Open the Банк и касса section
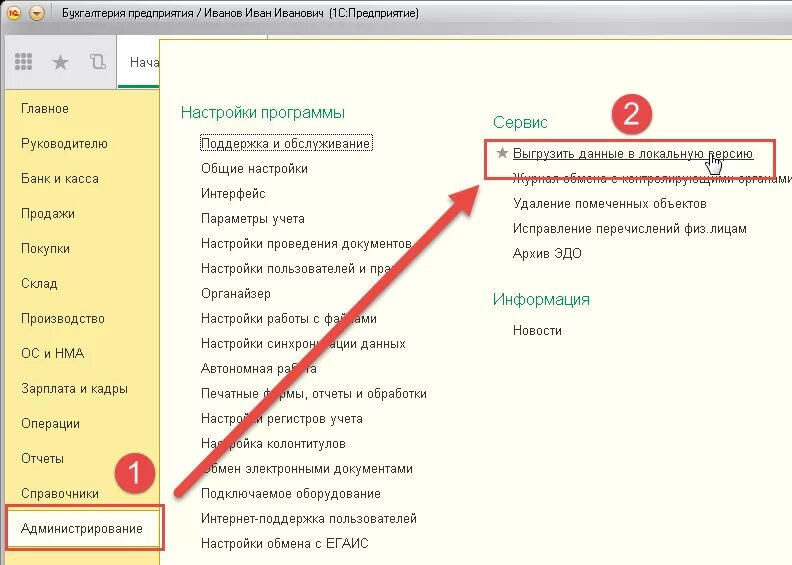792x565 pixels. [x=60, y=178]
